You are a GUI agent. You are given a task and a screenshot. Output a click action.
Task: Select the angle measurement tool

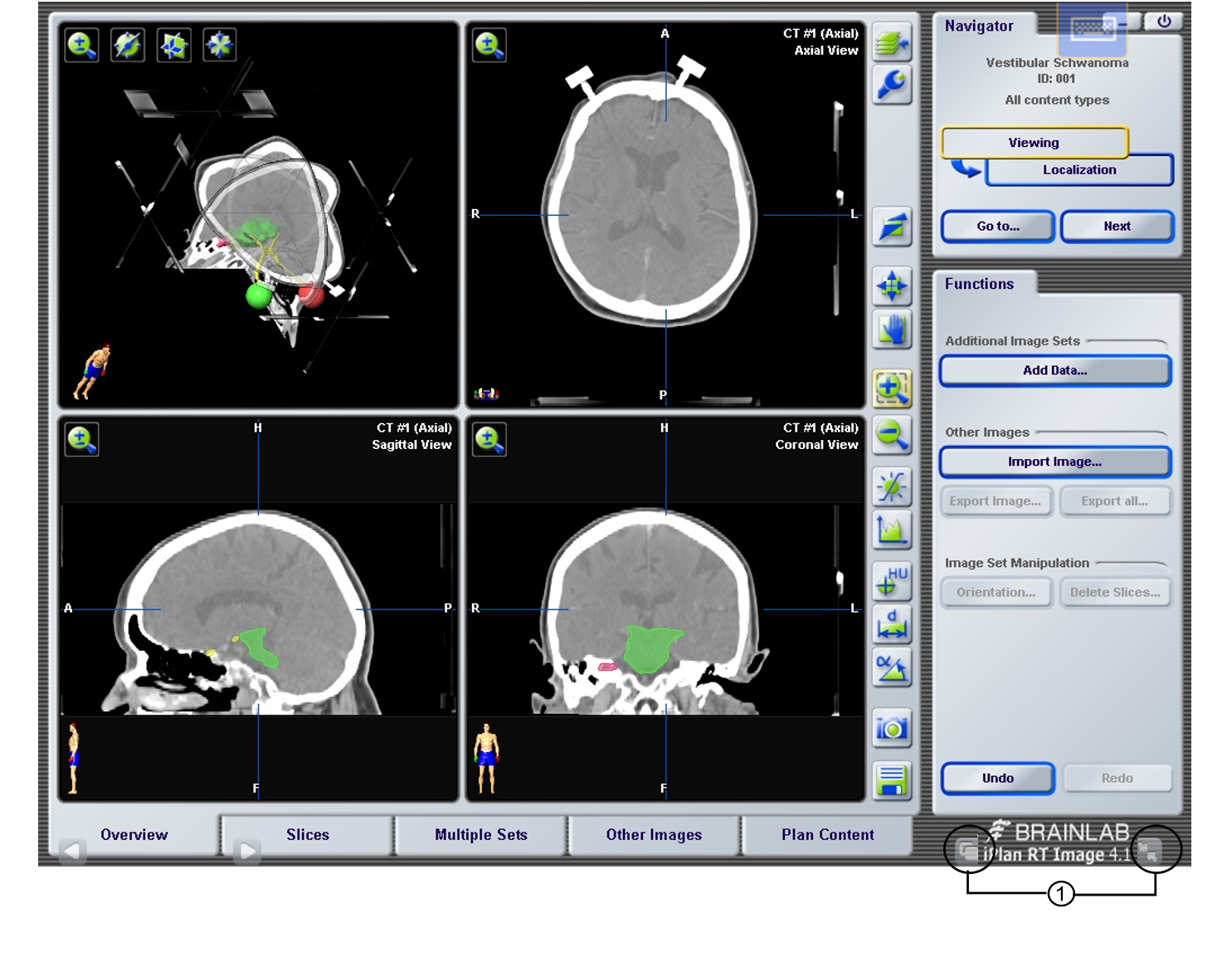892,668
